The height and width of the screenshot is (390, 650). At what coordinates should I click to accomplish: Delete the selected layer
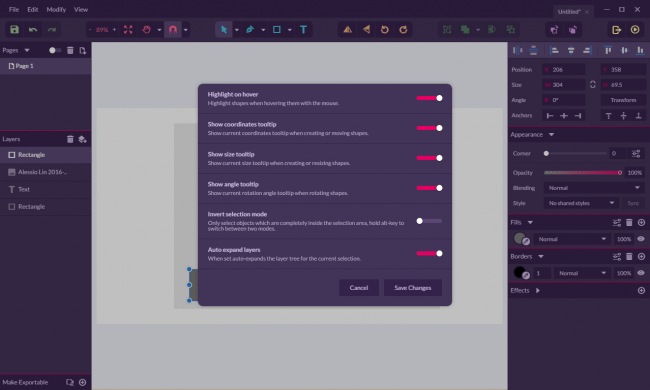pos(70,139)
